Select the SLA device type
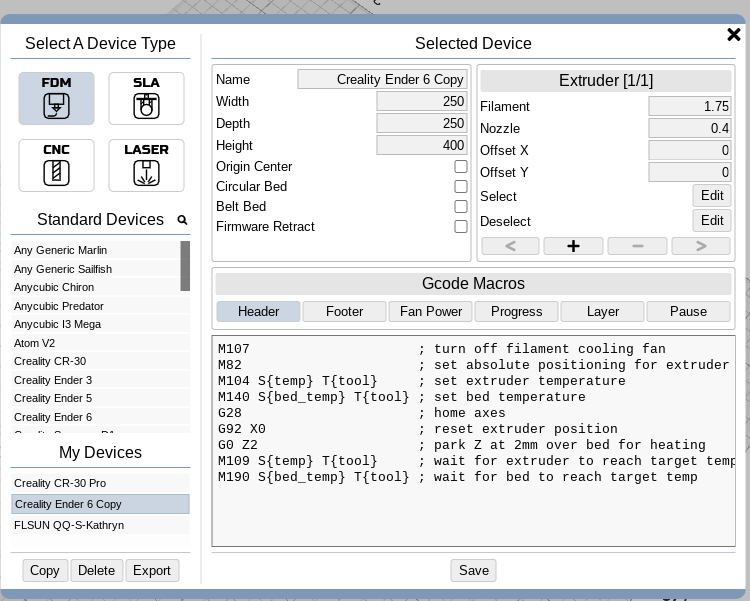The width and height of the screenshot is (750, 601). [146, 99]
